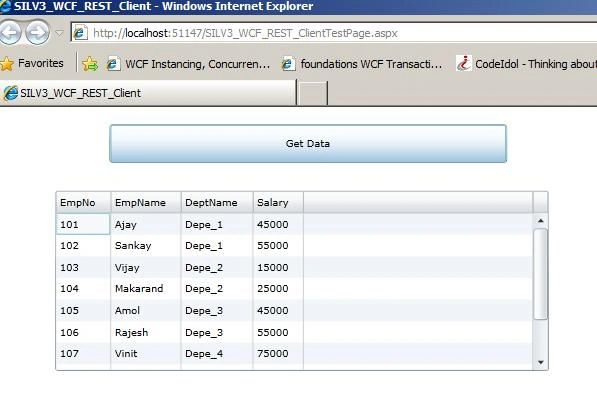Click the browser Forward arrow button
Screen dimensions: 597x412
[x=37, y=33]
